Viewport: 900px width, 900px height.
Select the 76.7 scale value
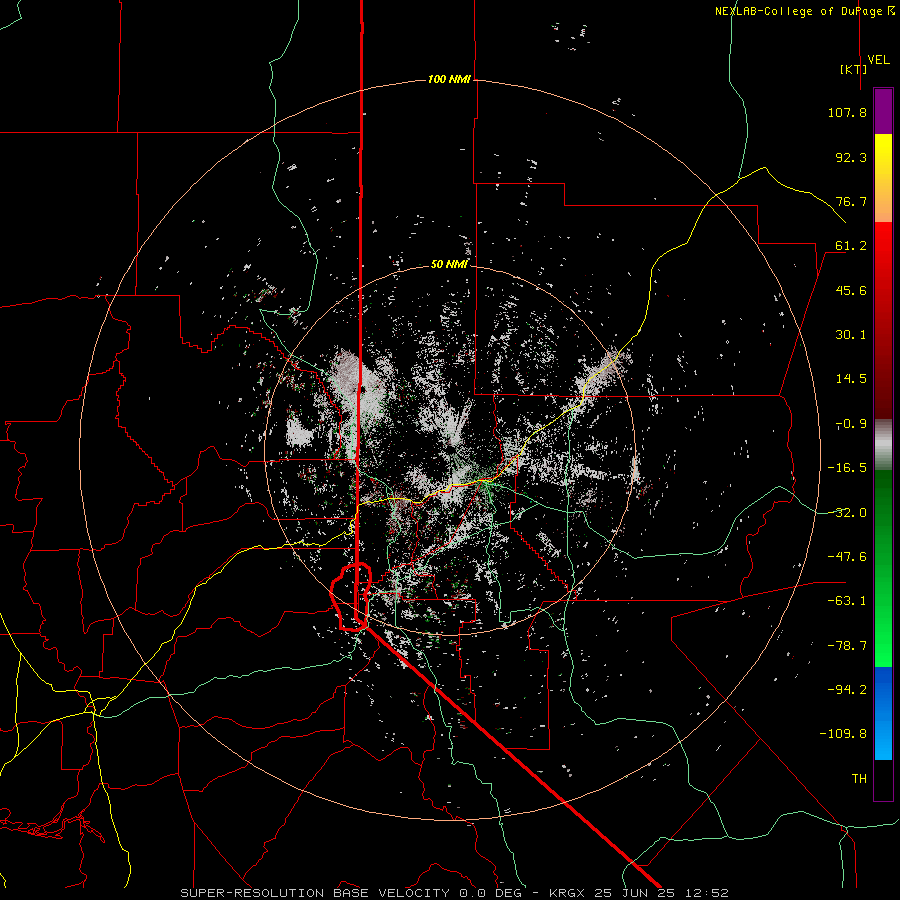[x=851, y=201]
